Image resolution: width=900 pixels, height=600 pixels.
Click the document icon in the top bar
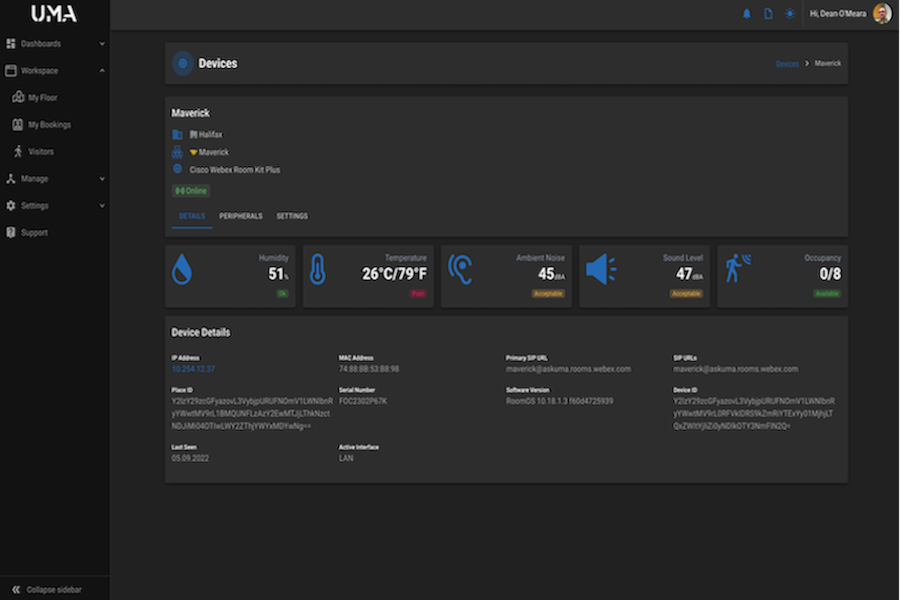[x=768, y=14]
